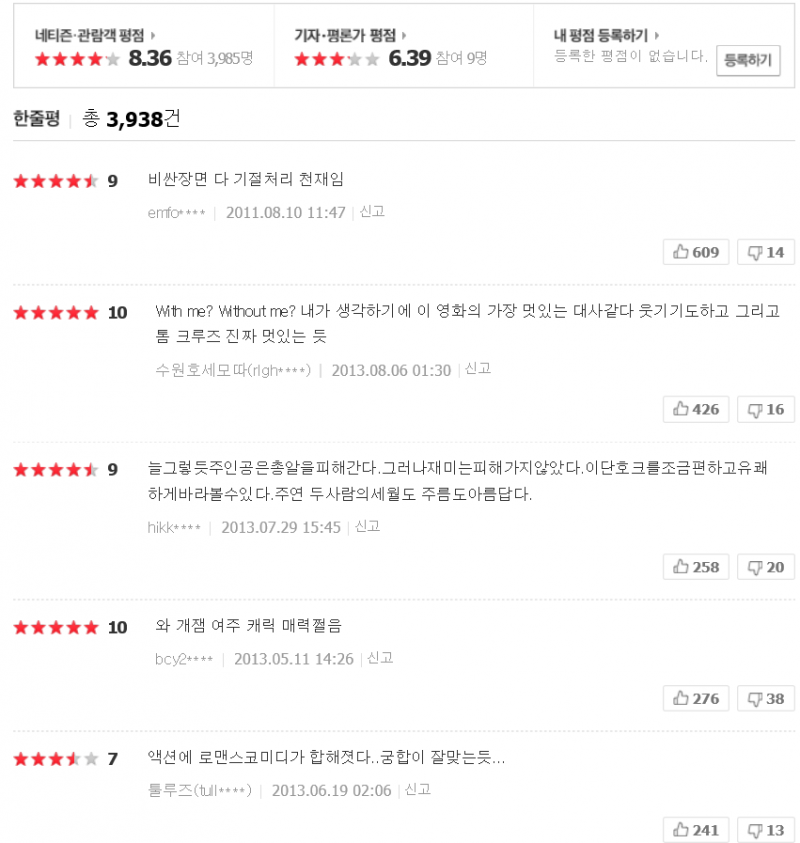This screenshot has width=800, height=843.
Task: Report the emfo**** review via 신고
Action: pyautogui.click(x=372, y=212)
